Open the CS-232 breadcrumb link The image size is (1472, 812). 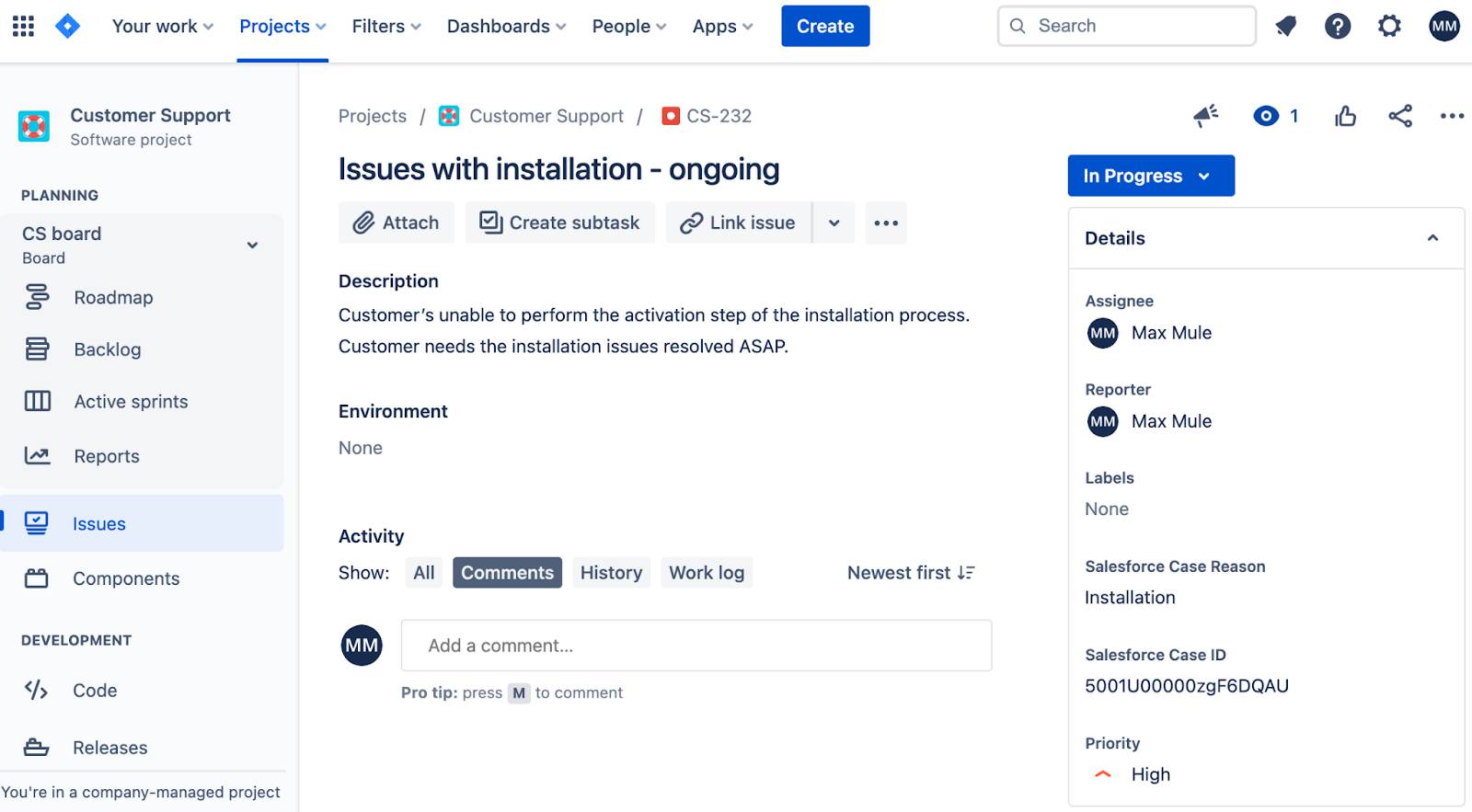tap(719, 116)
